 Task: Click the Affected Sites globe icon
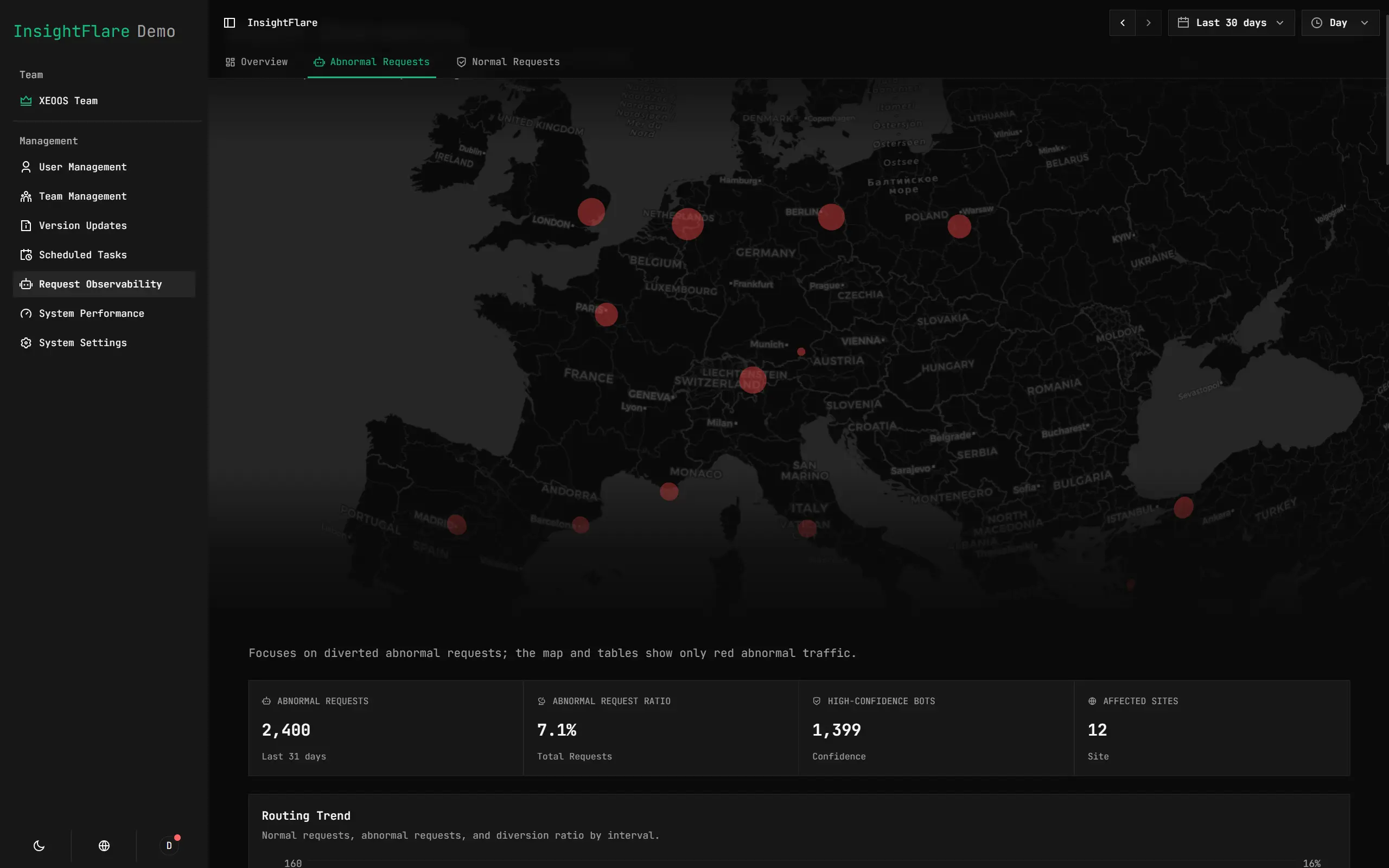(x=1092, y=701)
